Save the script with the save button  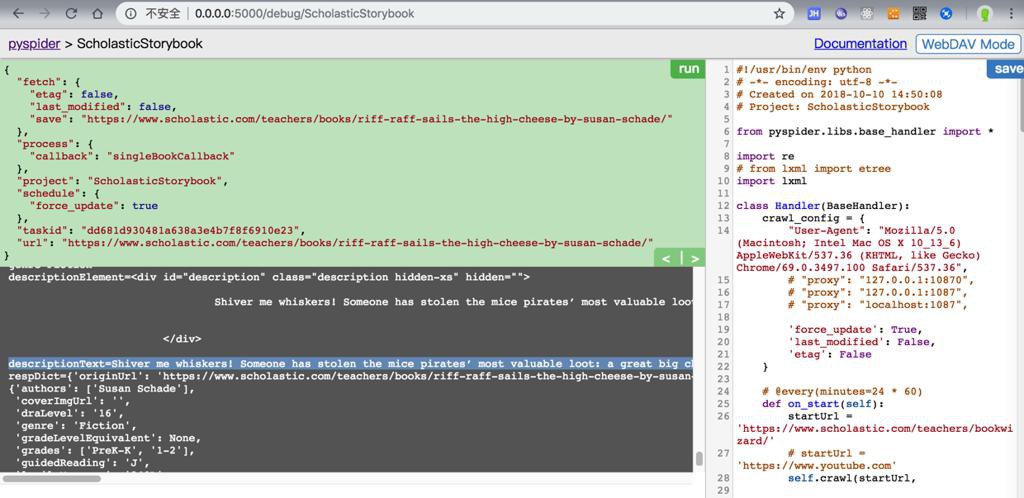click(x=1008, y=69)
